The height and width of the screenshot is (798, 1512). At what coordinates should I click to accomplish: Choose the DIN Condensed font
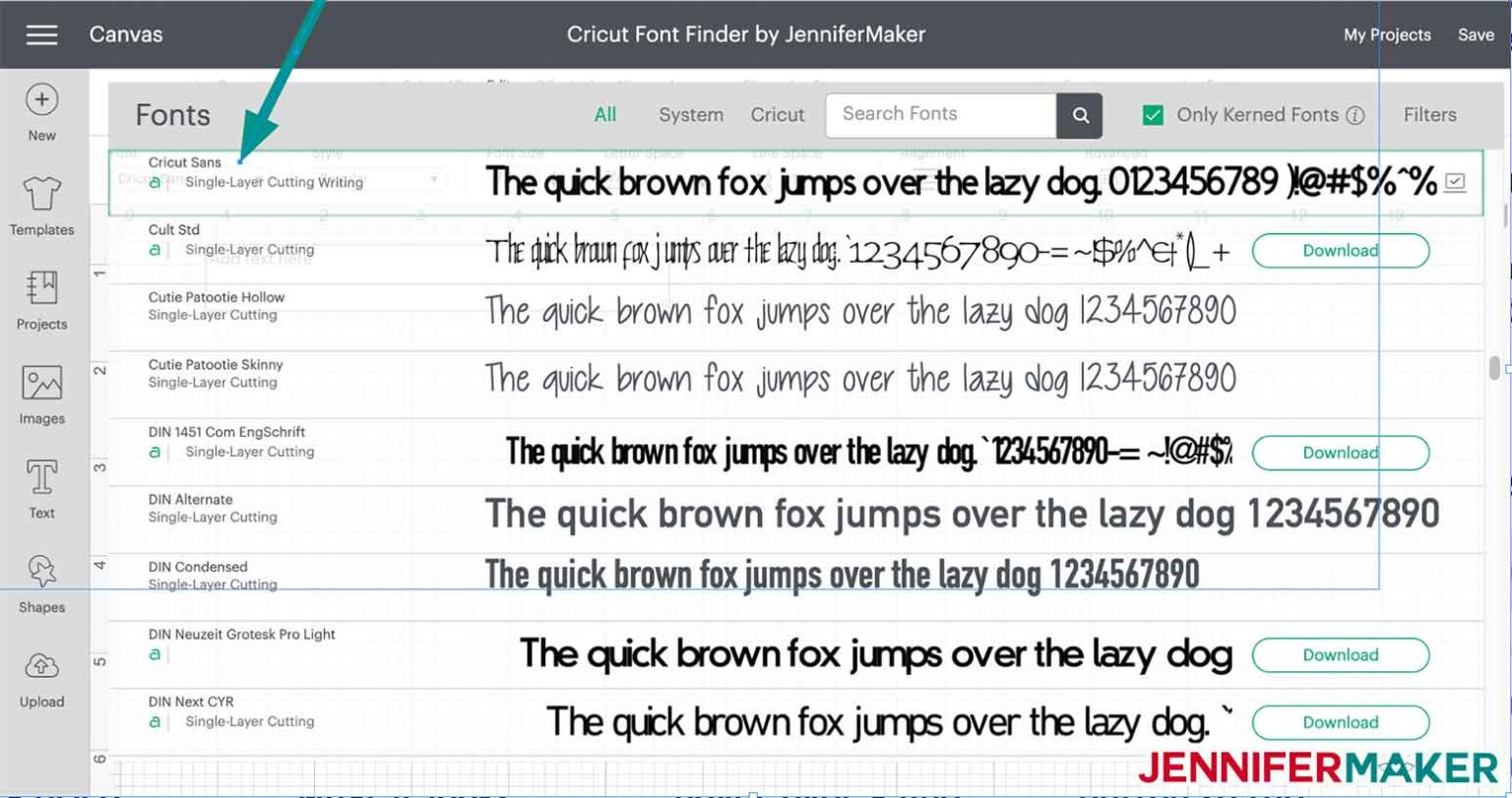point(198,567)
